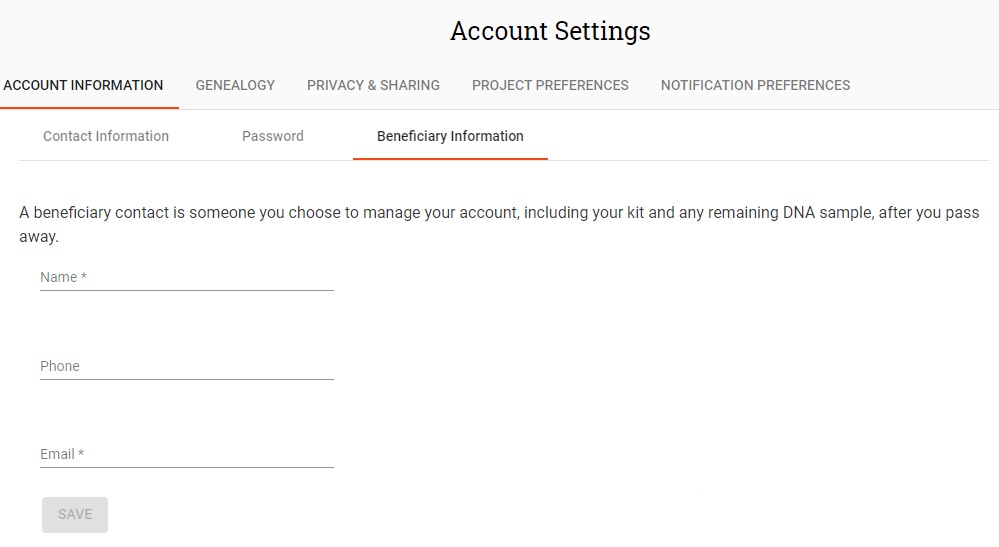
Task: Focus the beneficiary Name input field
Action: 187,278
